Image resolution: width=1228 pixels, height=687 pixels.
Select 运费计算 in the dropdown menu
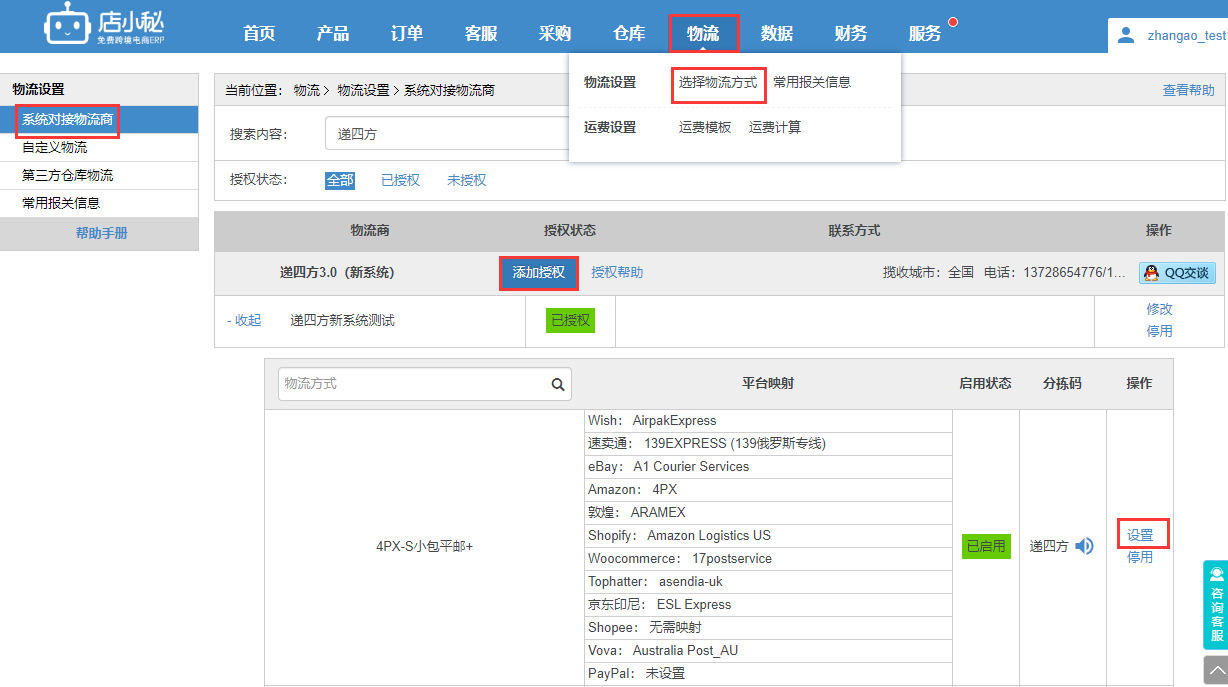(775, 127)
